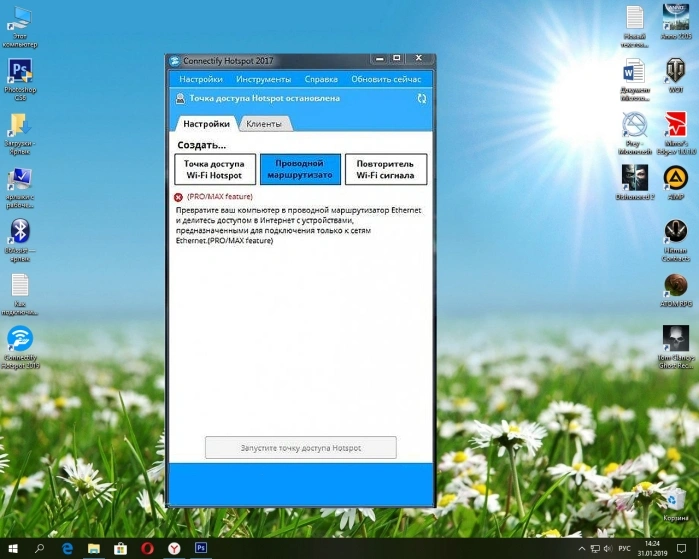Choose Повторитель Wi-Fi сигнала mode
Screen dimensions: 699x559
[x=386, y=169]
